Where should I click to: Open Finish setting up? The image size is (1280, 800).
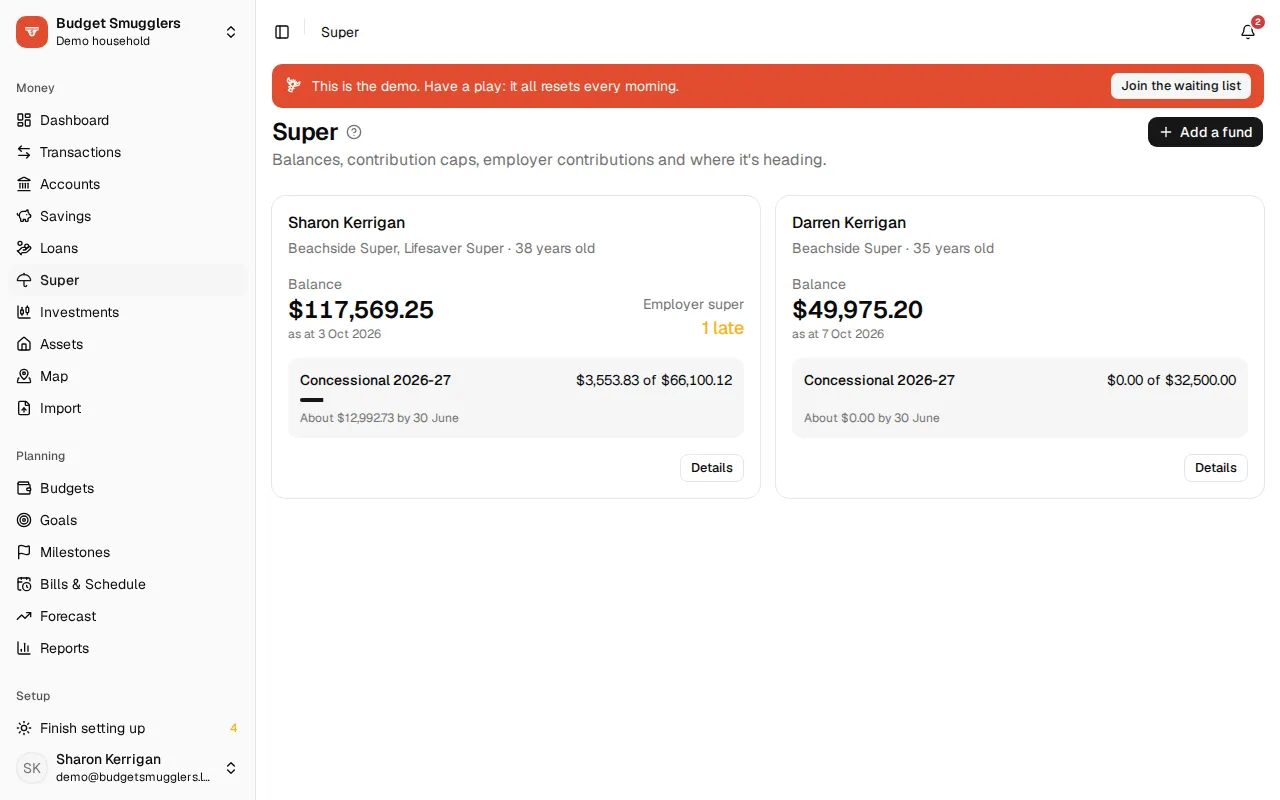[x=128, y=728]
